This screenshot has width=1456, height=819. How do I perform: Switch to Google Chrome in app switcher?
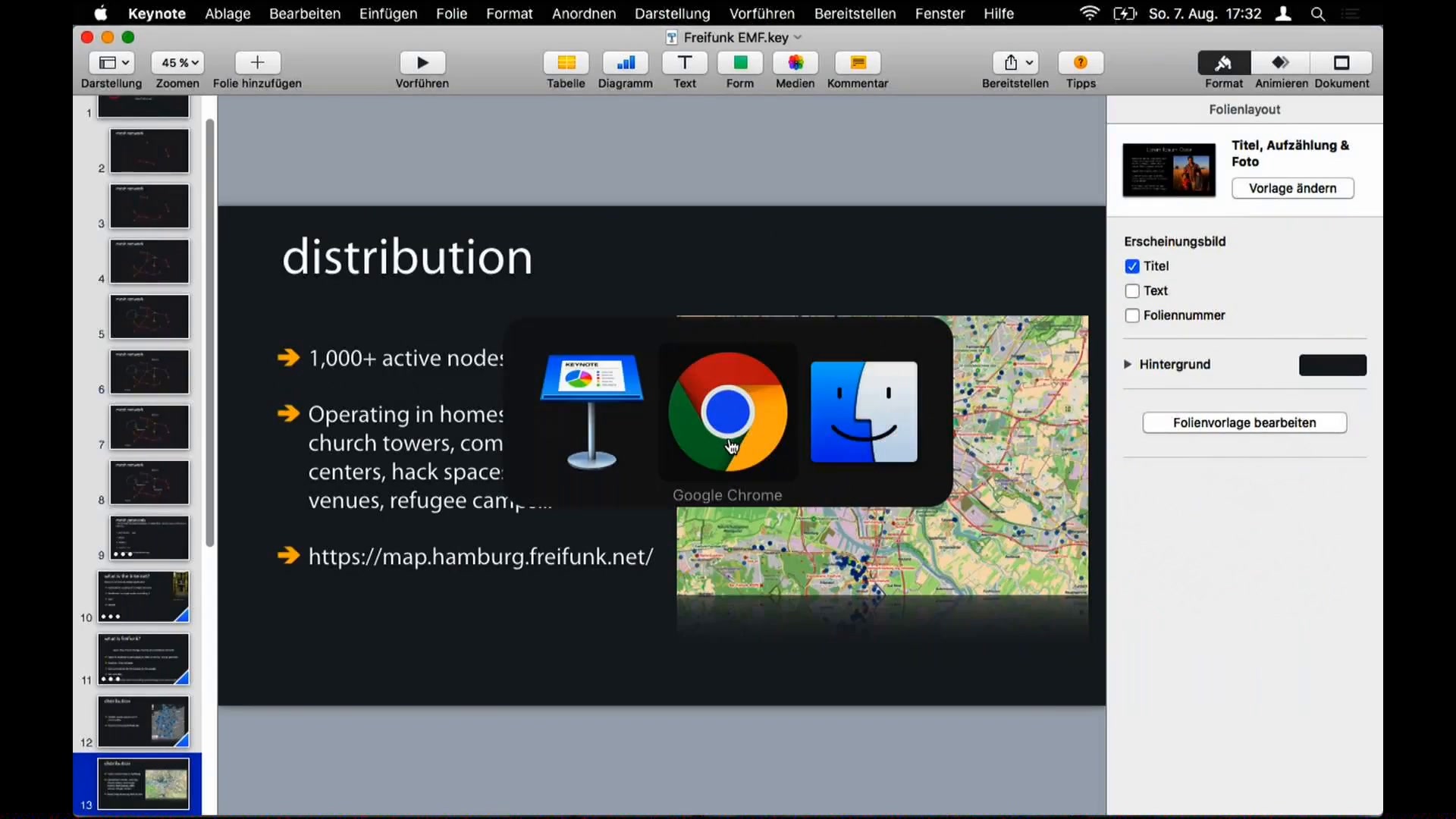(728, 412)
